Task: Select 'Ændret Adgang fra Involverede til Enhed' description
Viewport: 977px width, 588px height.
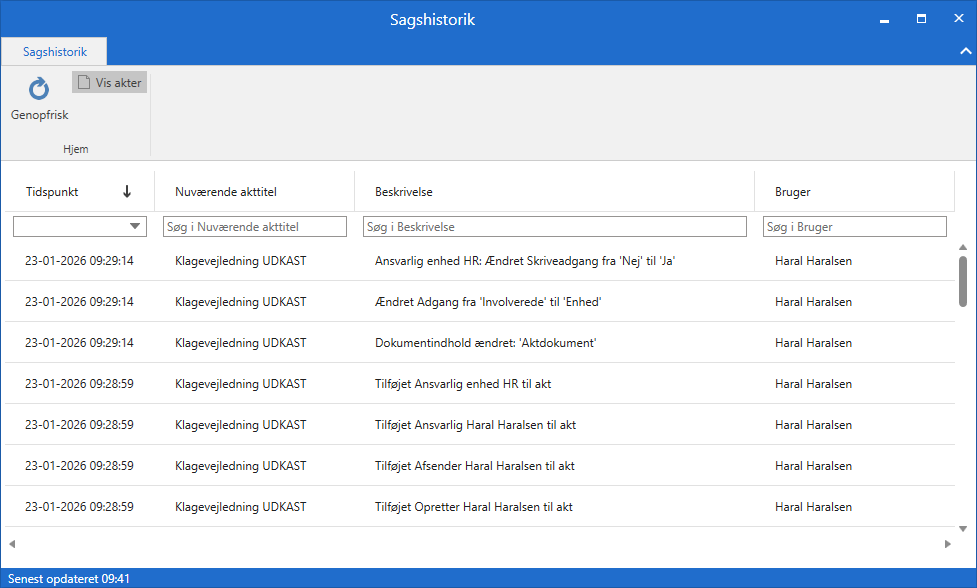Action: point(488,302)
